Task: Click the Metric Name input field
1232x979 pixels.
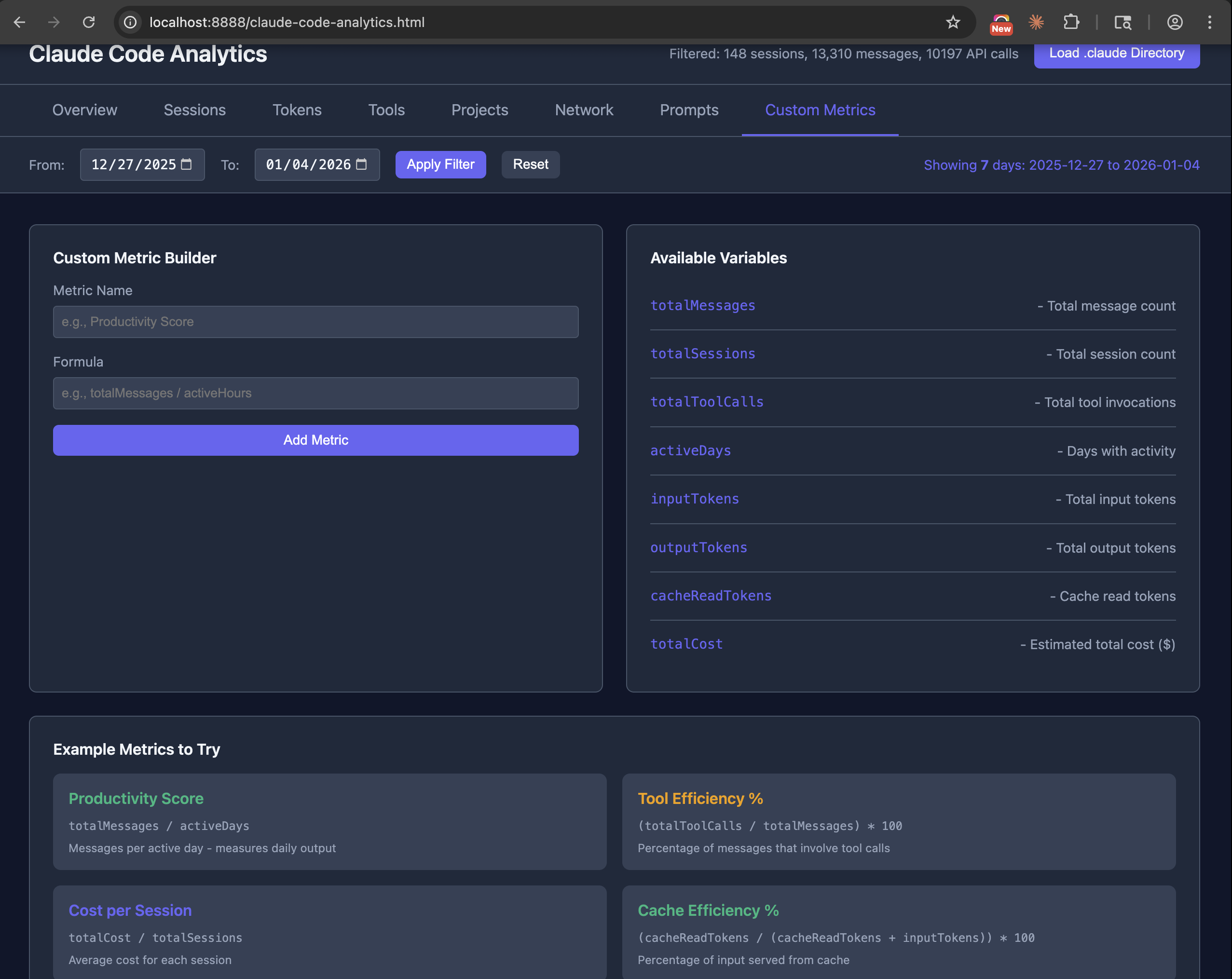Action: (315, 322)
